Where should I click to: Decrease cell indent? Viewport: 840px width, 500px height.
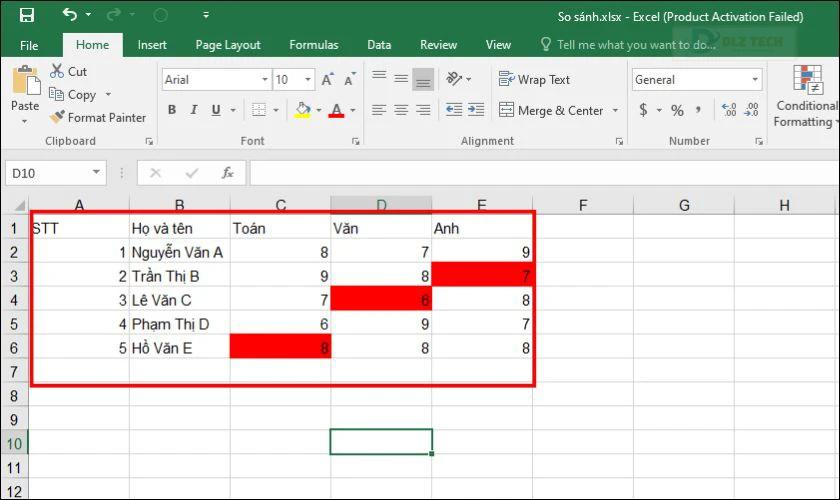[x=454, y=110]
